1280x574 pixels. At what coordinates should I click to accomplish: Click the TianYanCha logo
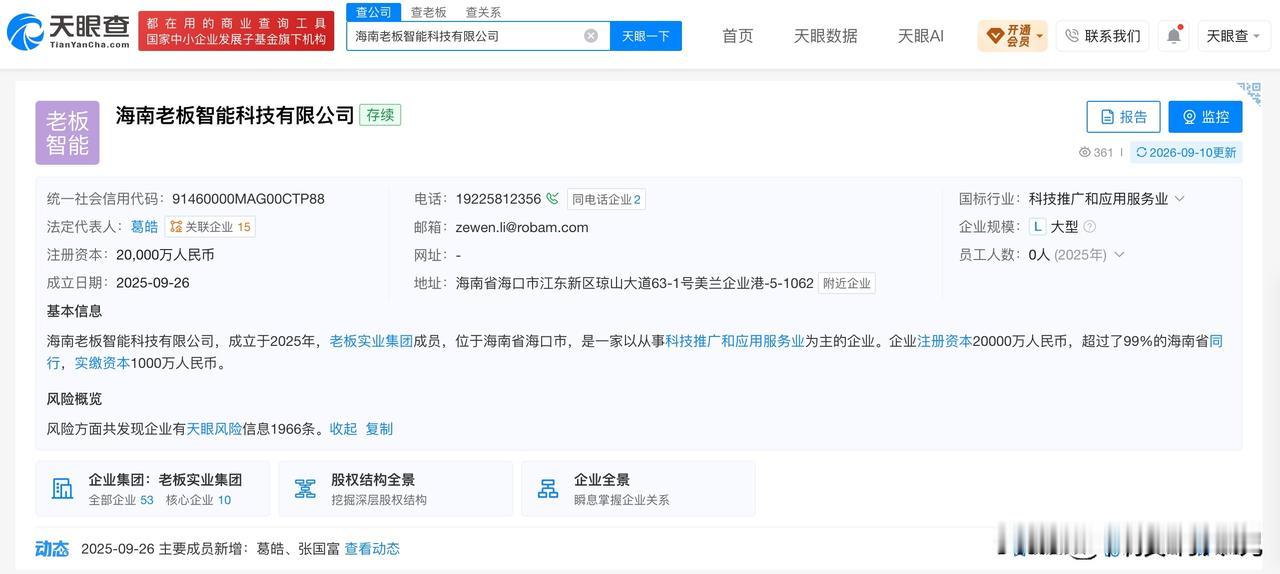tap(68, 32)
